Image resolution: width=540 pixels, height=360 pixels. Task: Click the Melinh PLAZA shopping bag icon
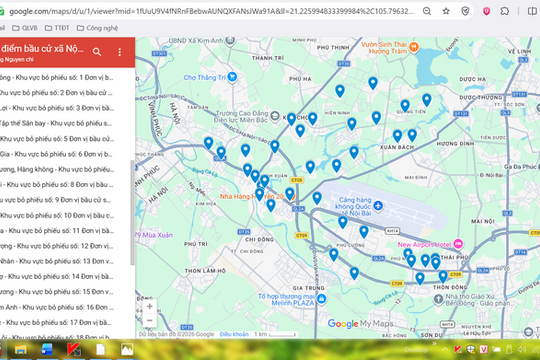(x=322, y=298)
